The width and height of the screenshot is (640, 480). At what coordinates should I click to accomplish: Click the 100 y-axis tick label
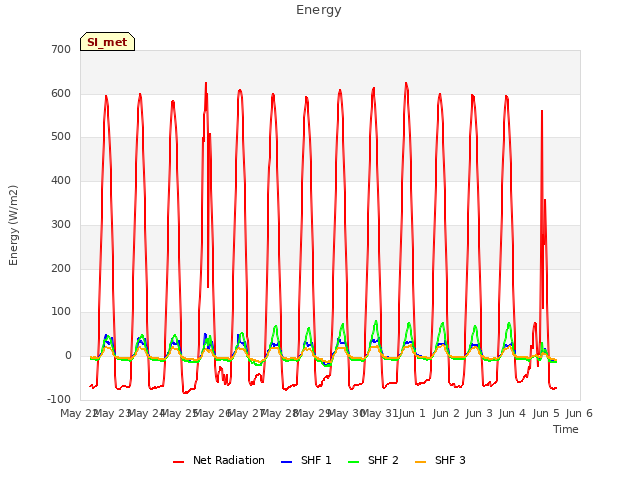(61, 312)
